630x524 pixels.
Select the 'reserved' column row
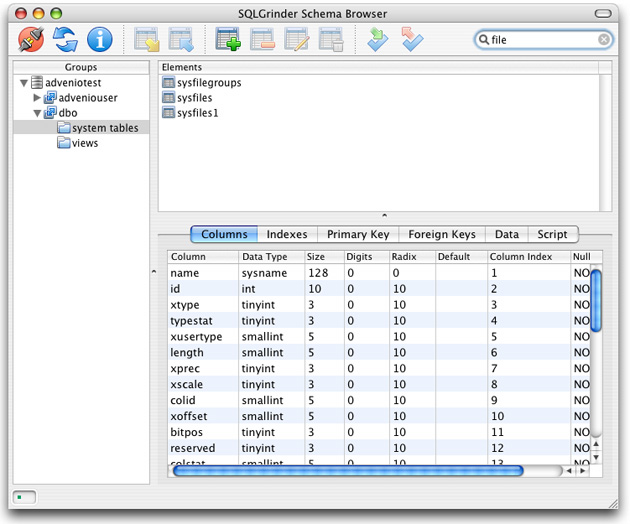pos(378,448)
